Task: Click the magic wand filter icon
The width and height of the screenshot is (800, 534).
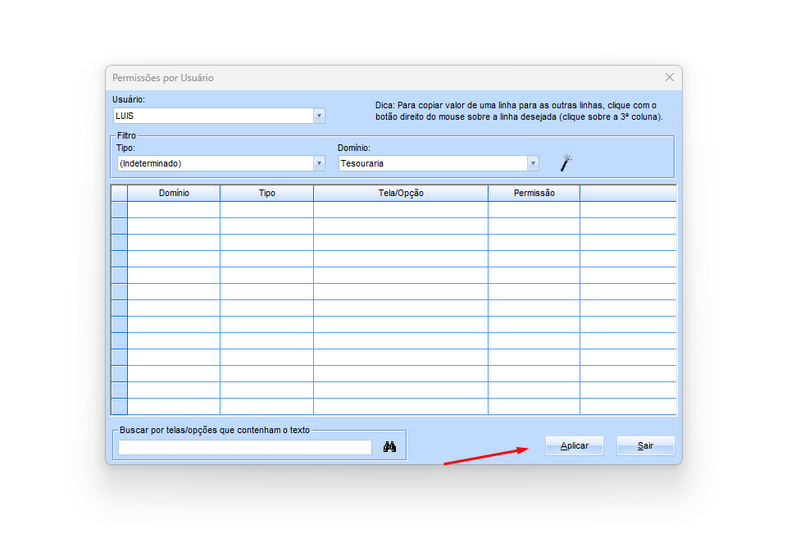Action: click(x=566, y=163)
